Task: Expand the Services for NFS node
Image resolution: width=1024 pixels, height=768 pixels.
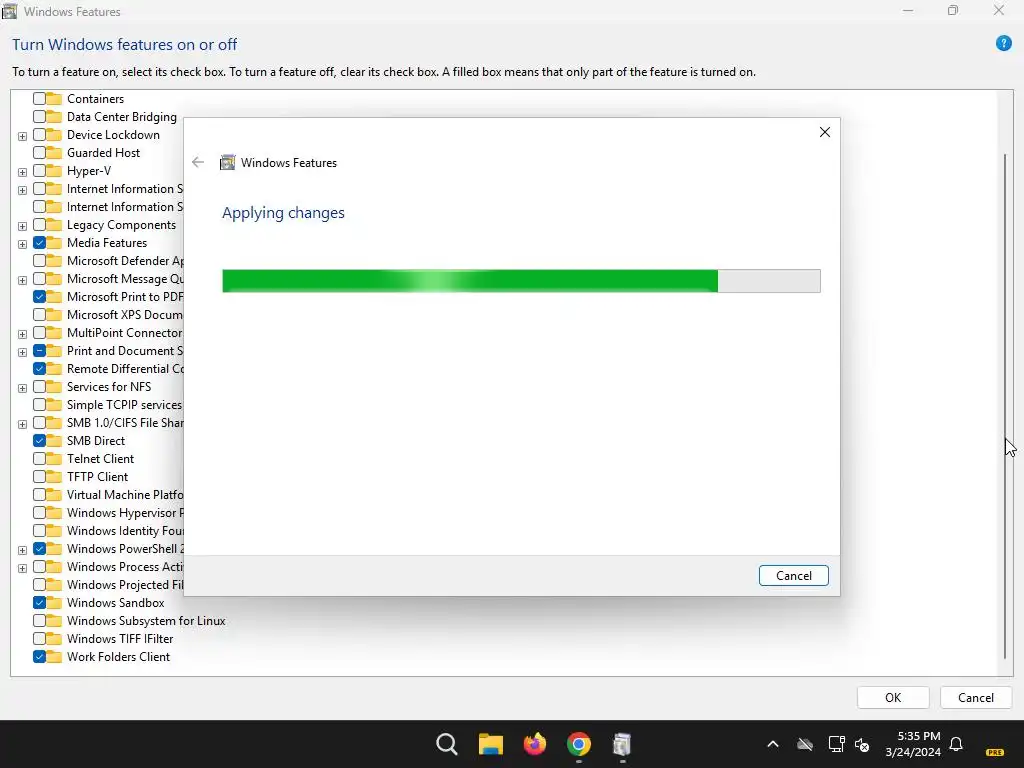Action: pos(22,389)
